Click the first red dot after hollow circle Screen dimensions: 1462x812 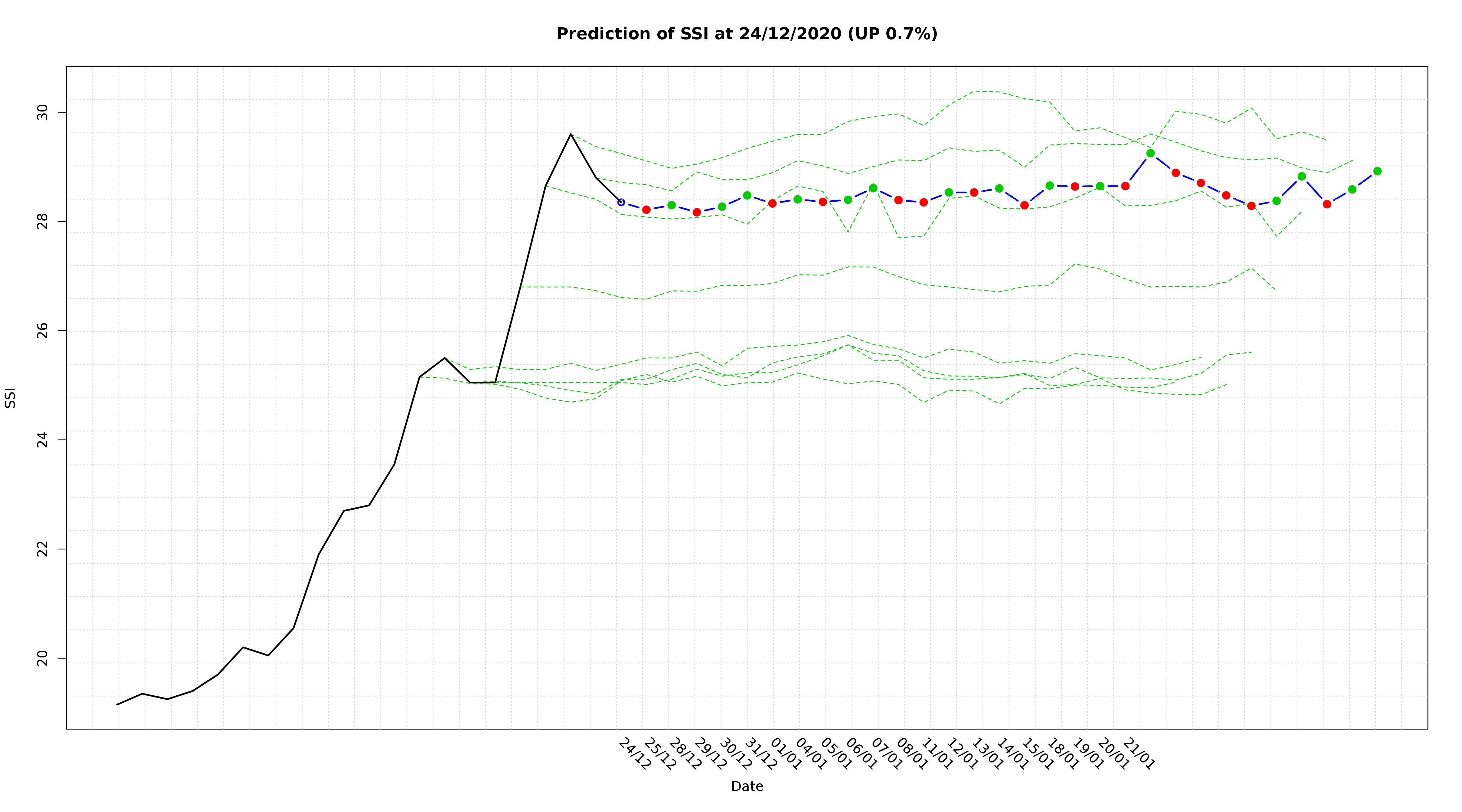(x=646, y=209)
